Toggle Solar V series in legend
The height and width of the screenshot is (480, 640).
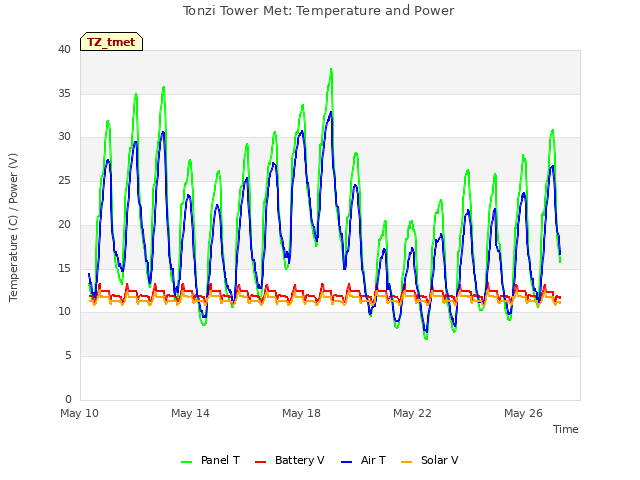[x=430, y=460]
